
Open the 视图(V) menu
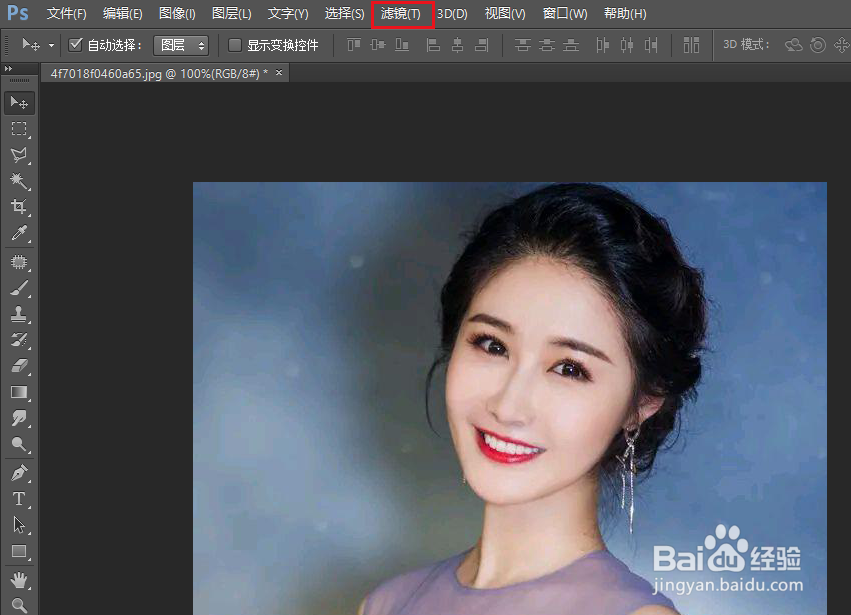[x=505, y=14]
